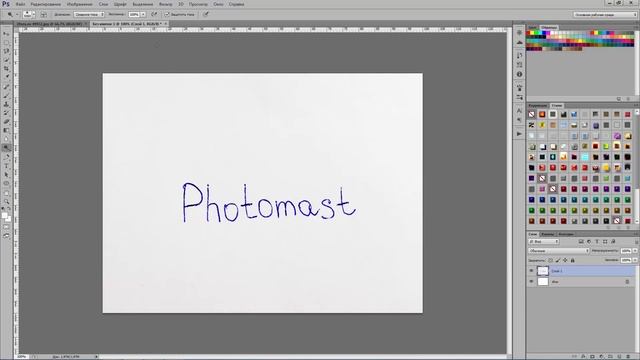The width and height of the screenshot is (640, 360).
Task: Click the delete layer trash icon
Action: tap(628, 357)
